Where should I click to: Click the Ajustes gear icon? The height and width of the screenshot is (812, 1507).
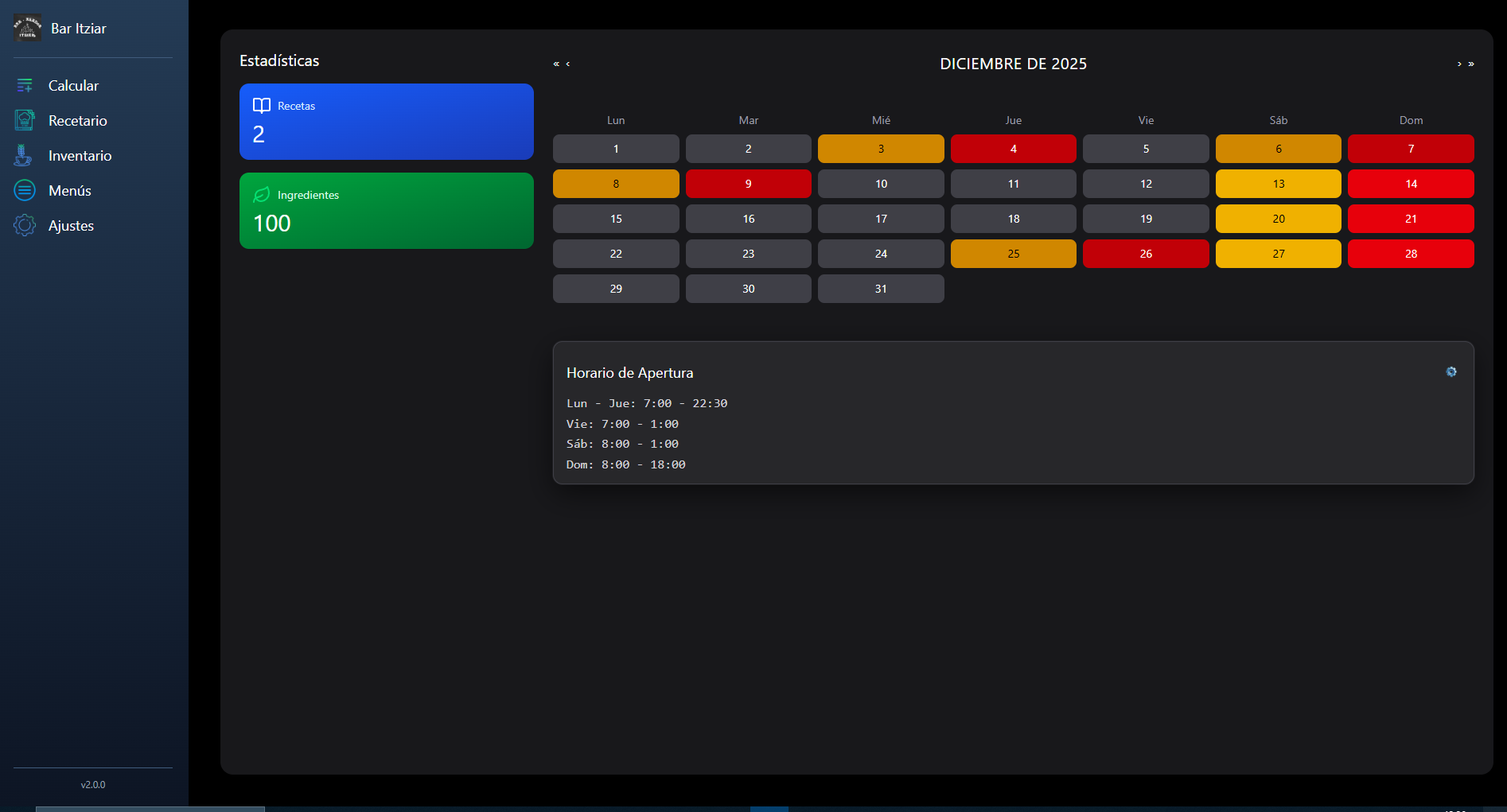[25, 225]
